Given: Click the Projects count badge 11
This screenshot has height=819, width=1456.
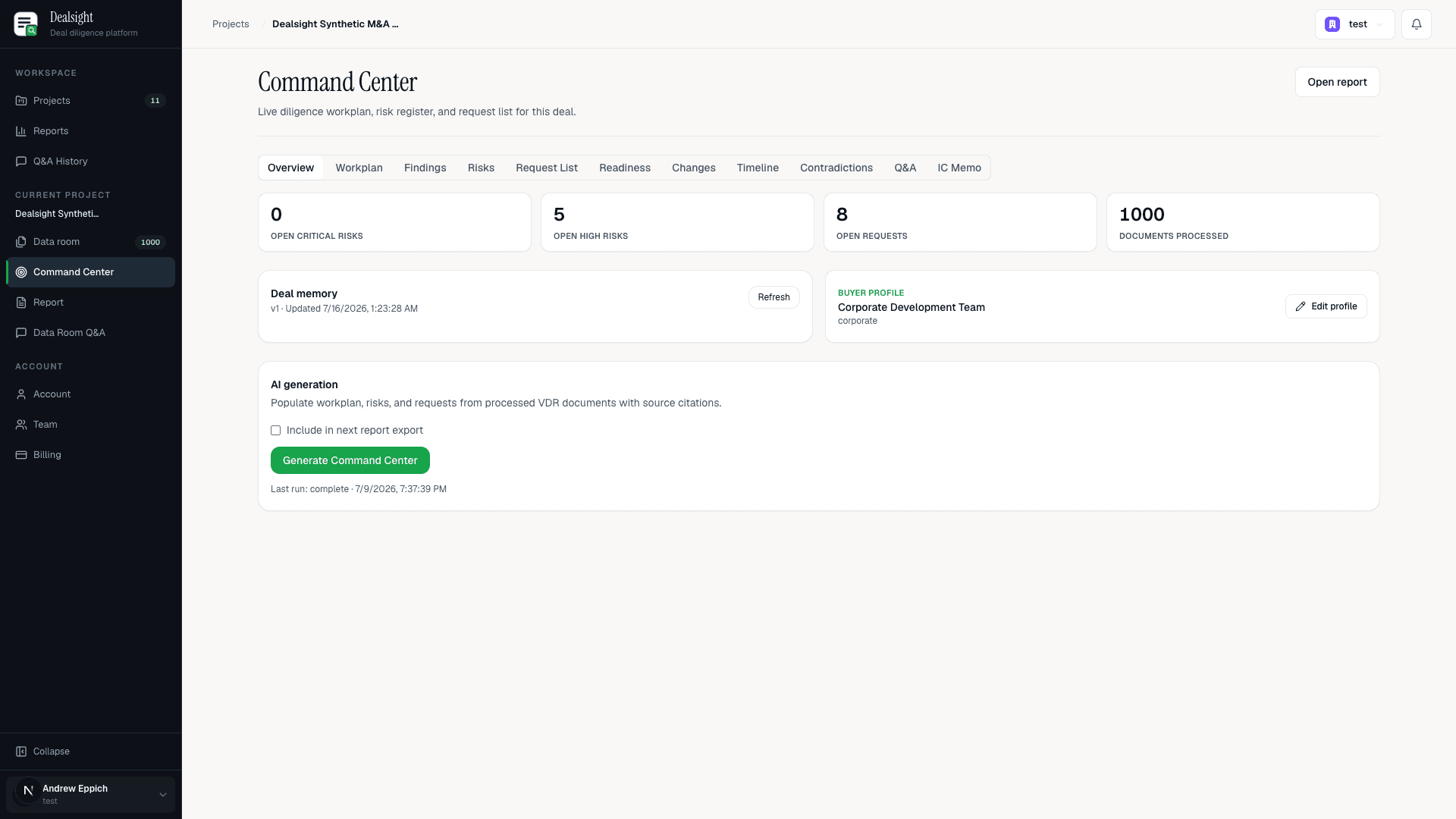Looking at the screenshot, I should (x=155, y=101).
